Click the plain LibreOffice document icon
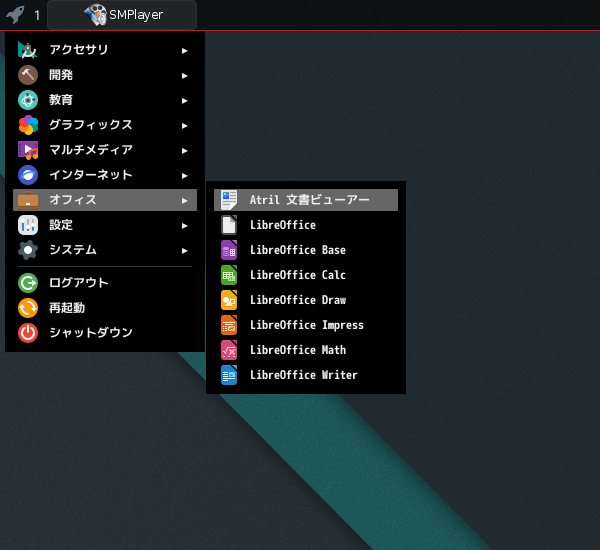This screenshot has width=600, height=550. (229, 225)
